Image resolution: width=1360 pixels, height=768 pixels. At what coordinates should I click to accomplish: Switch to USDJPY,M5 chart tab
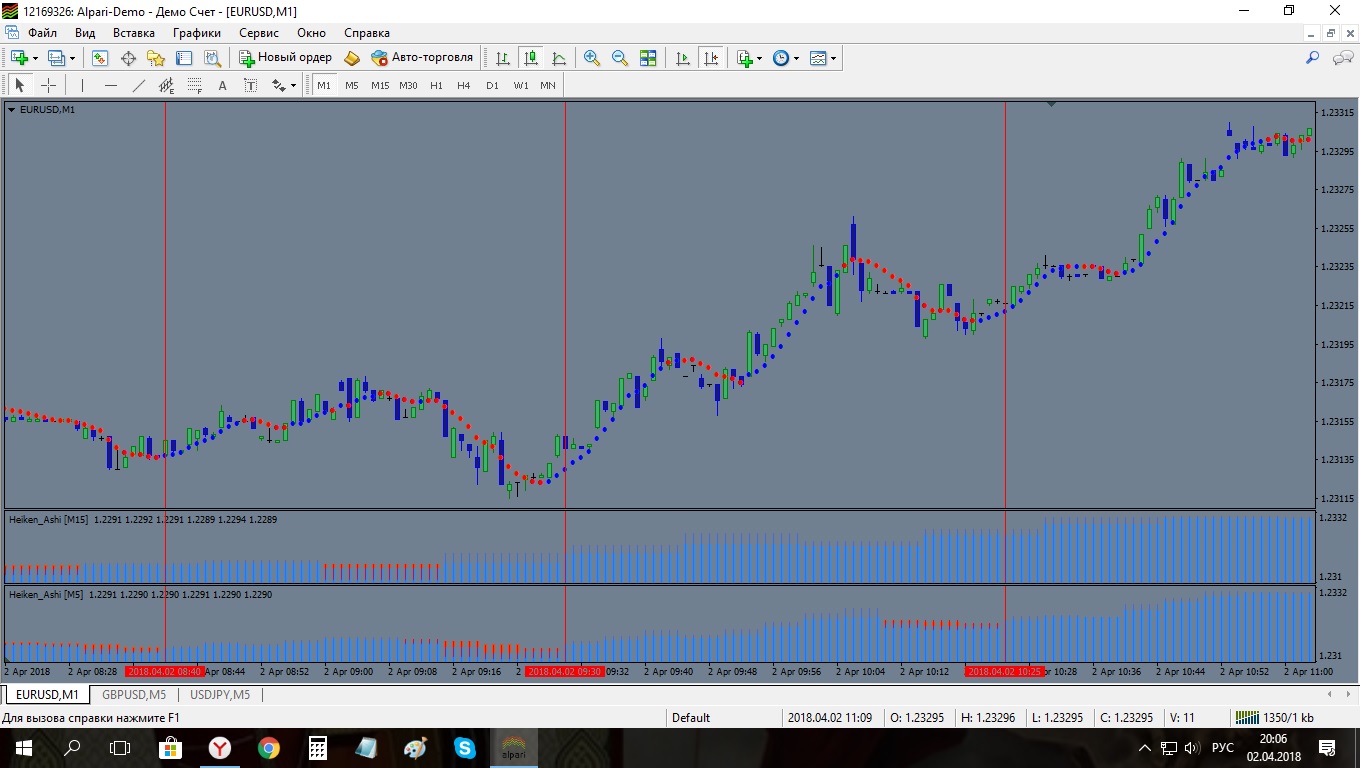220,694
